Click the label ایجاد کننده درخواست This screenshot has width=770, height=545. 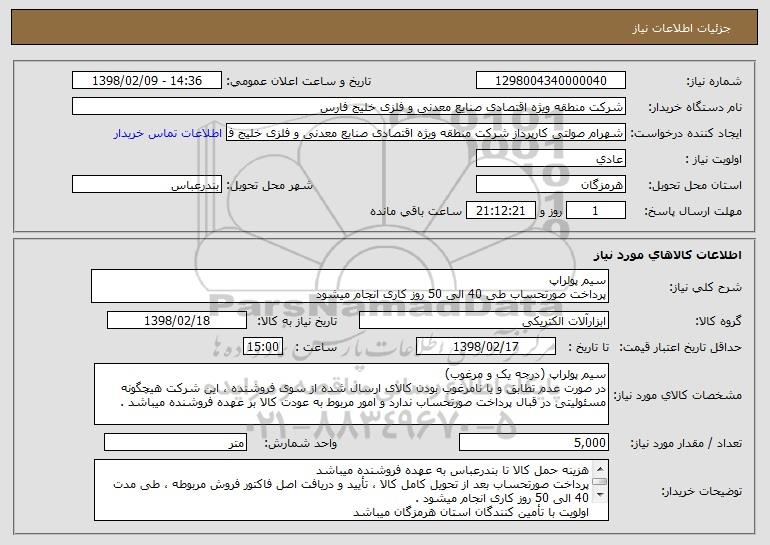click(686, 133)
